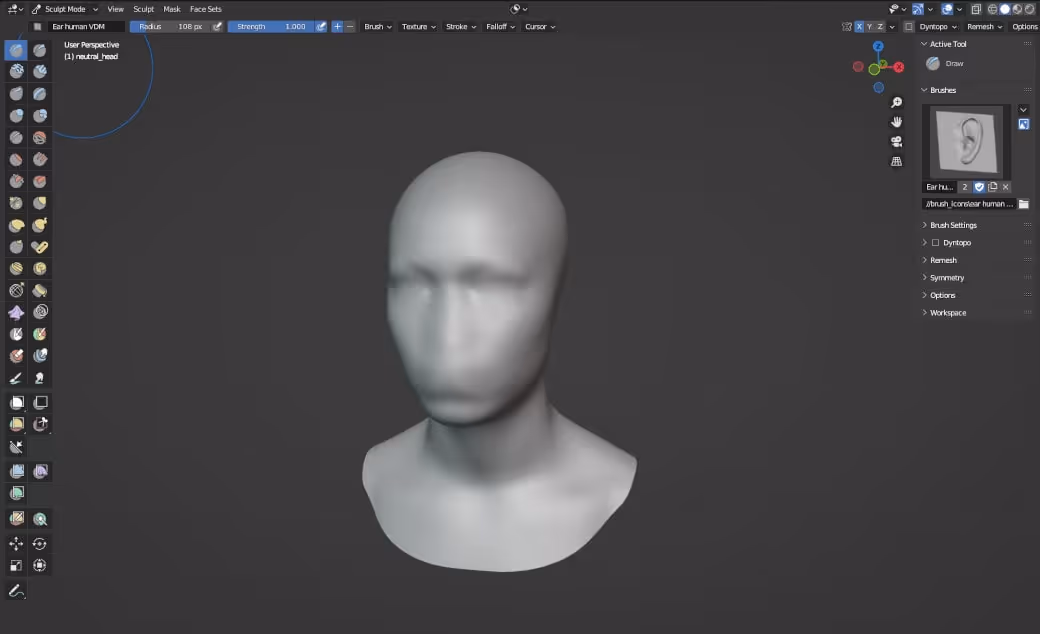
Task: Activate the Annotate tool
Action: 16,592
